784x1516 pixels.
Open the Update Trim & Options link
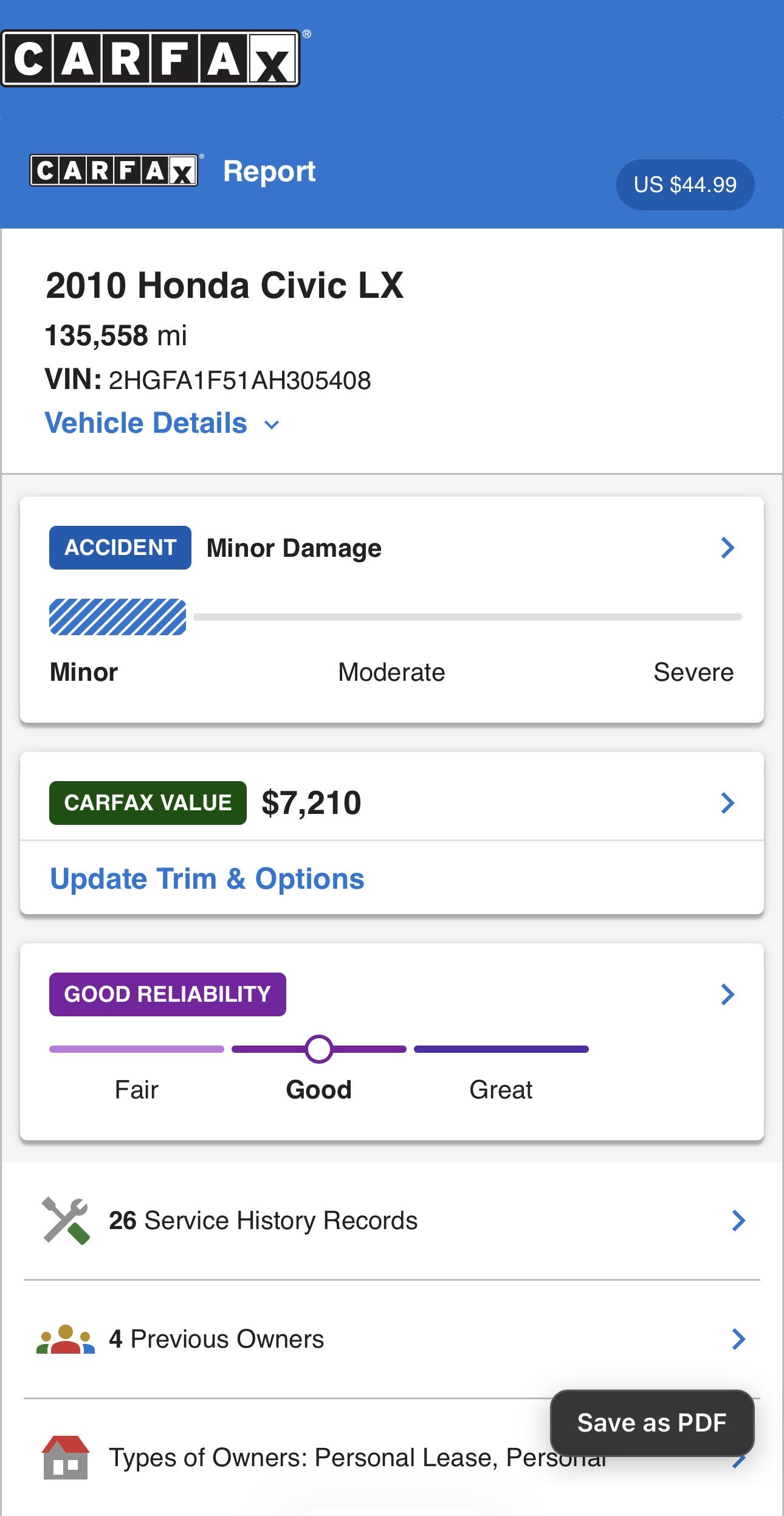(x=207, y=879)
